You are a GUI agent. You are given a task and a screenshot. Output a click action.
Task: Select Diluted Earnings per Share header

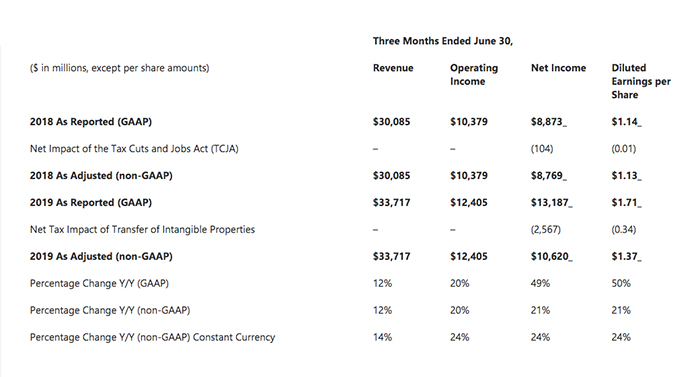(641, 81)
